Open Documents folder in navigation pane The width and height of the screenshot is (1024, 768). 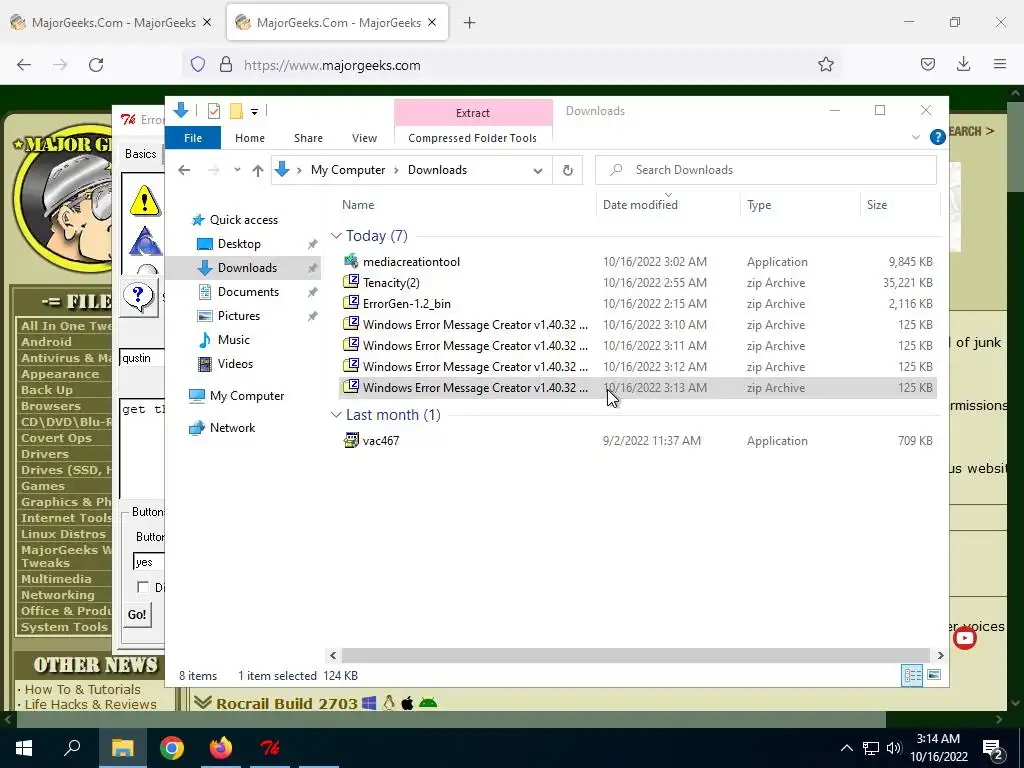pos(248,292)
